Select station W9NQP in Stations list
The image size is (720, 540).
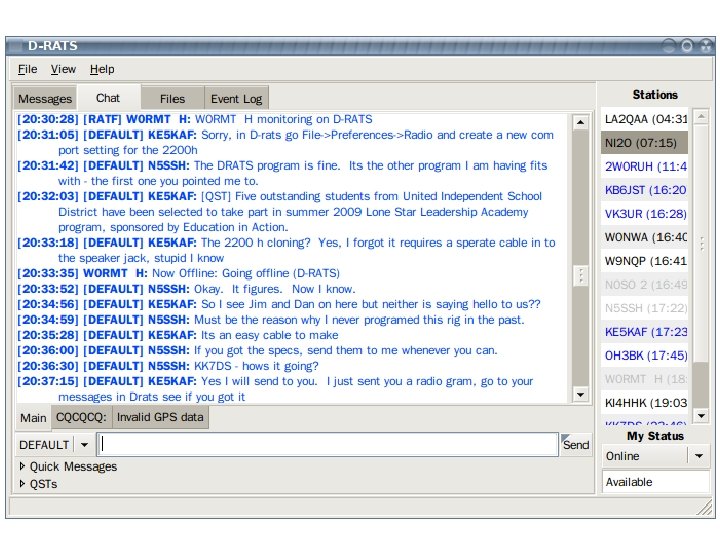[x=645, y=261]
